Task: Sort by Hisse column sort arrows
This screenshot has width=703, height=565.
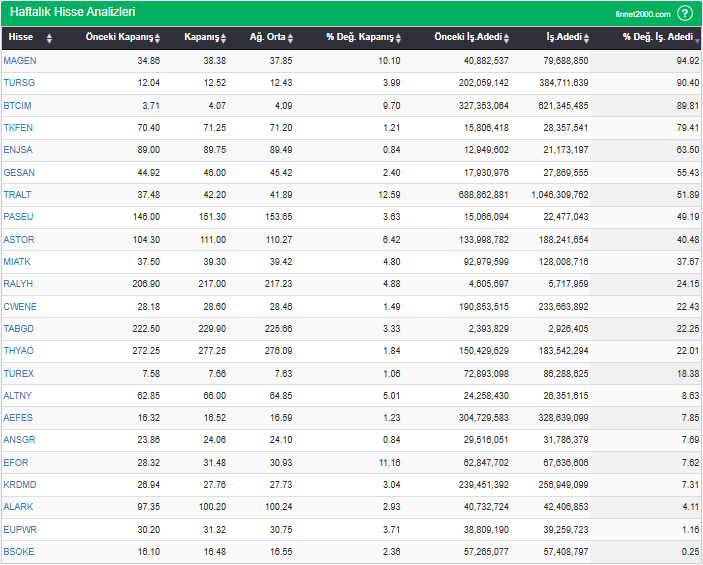Action: point(50,38)
